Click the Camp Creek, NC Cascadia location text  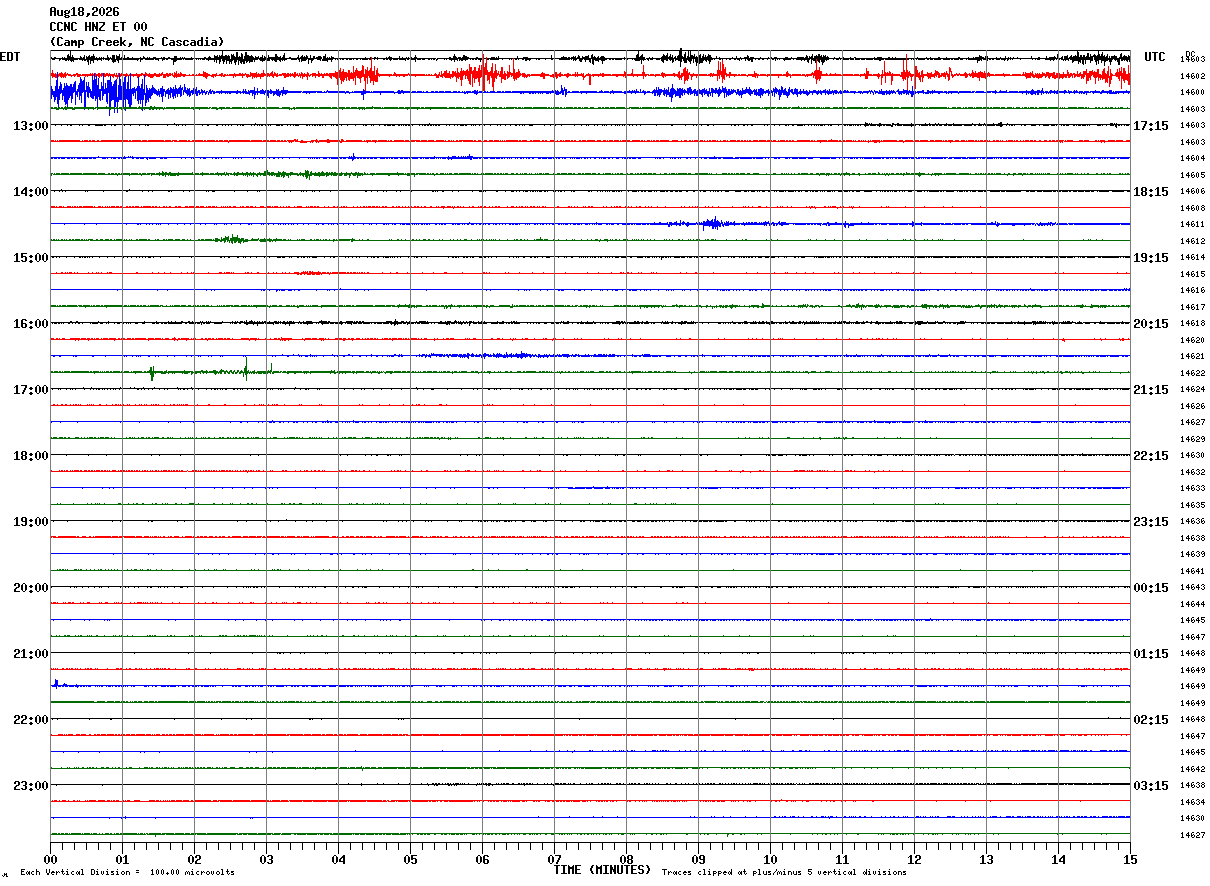[137, 42]
